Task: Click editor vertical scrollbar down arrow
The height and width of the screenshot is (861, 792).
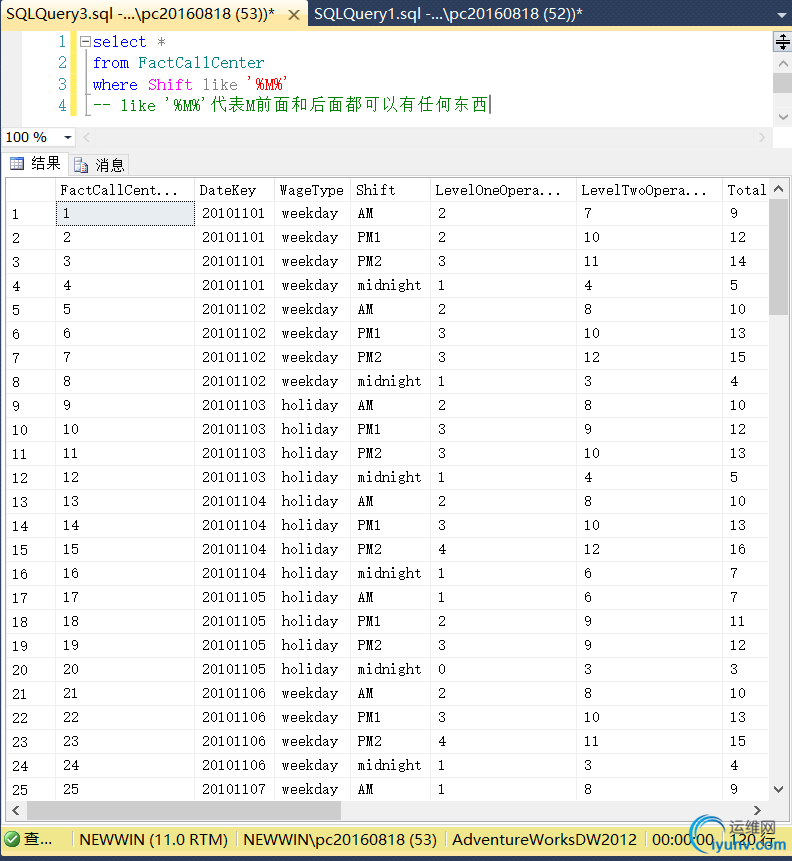Action: [x=783, y=117]
